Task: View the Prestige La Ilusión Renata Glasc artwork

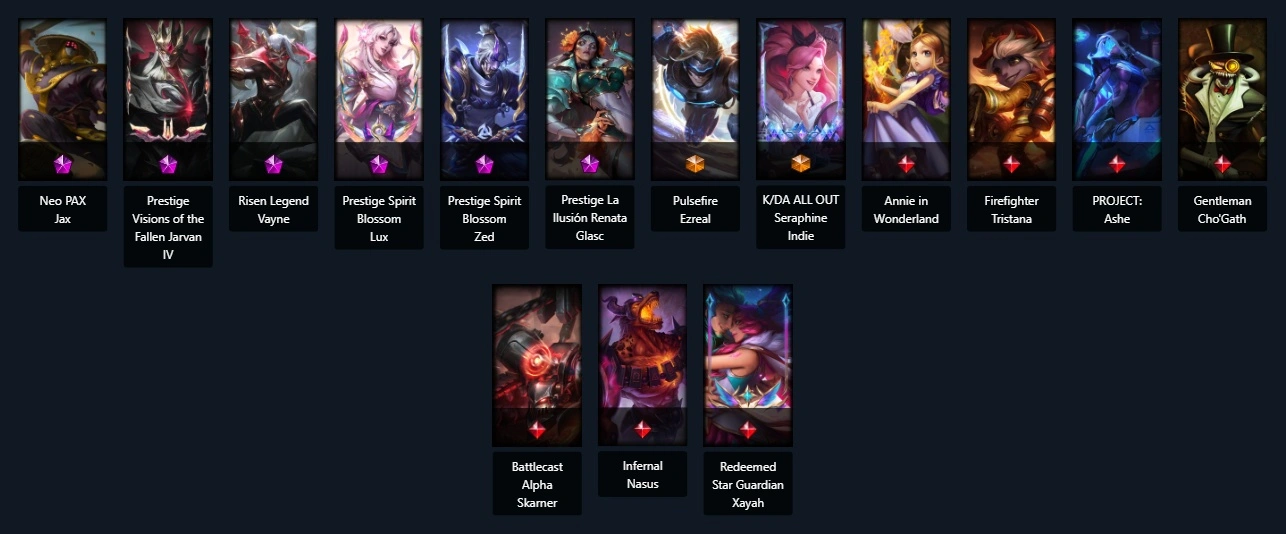Action: pos(590,99)
